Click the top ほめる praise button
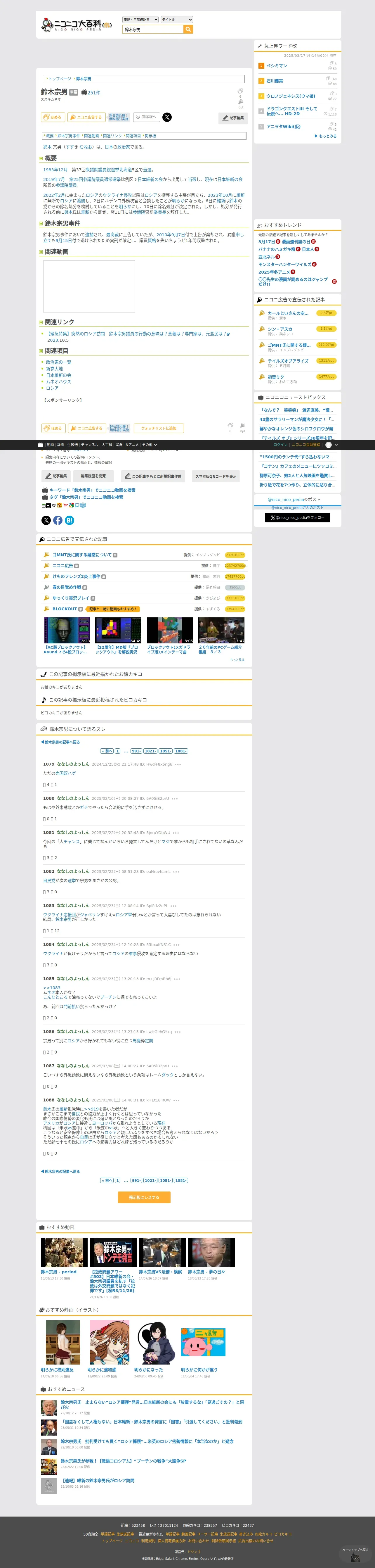Image resolution: width=375 pixels, height=1568 pixels. tap(53, 117)
